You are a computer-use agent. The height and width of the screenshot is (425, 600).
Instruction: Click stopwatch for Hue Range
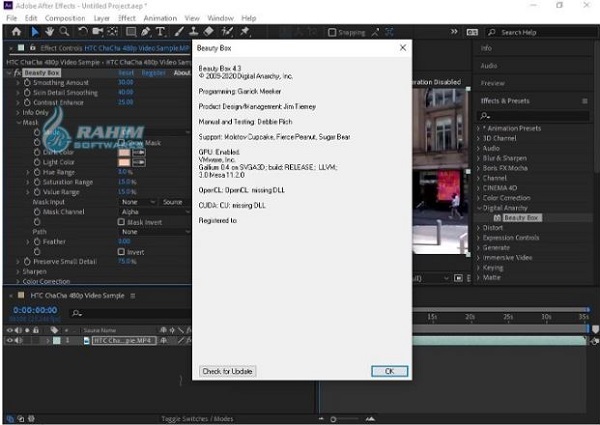click(37, 172)
